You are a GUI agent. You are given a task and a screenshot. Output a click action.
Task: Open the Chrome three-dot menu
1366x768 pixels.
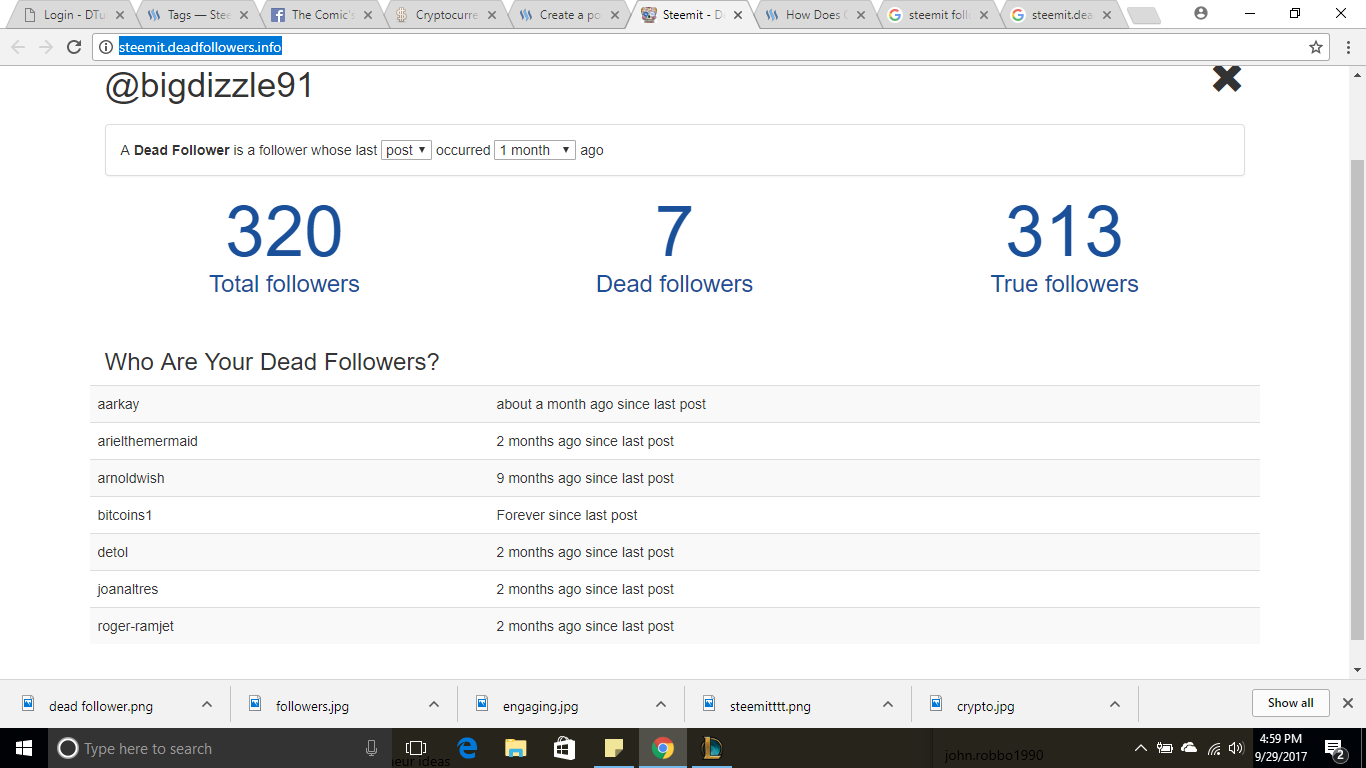pyautogui.click(x=1347, y=47)
